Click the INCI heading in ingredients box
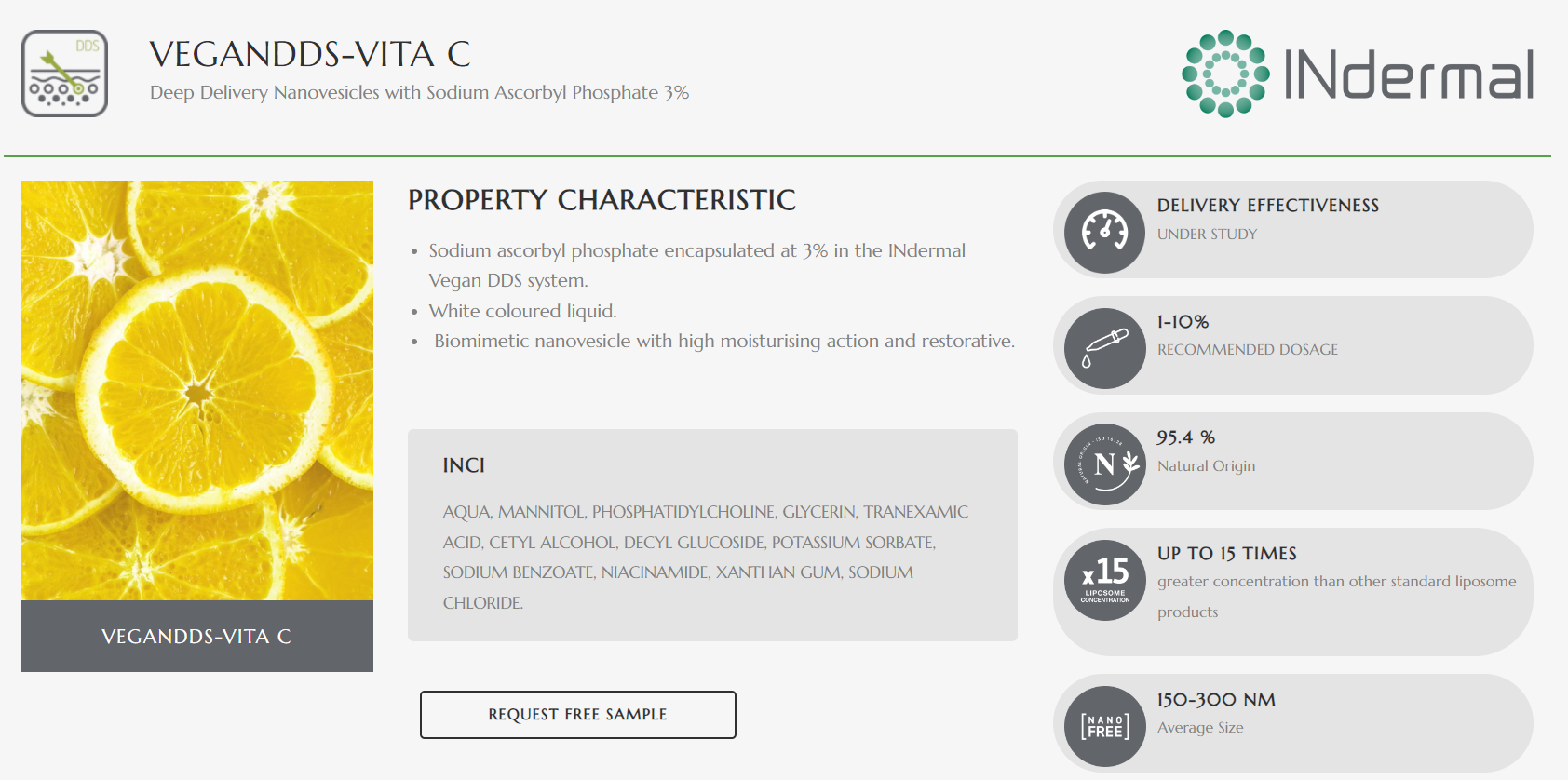 (x=464, y=465)
